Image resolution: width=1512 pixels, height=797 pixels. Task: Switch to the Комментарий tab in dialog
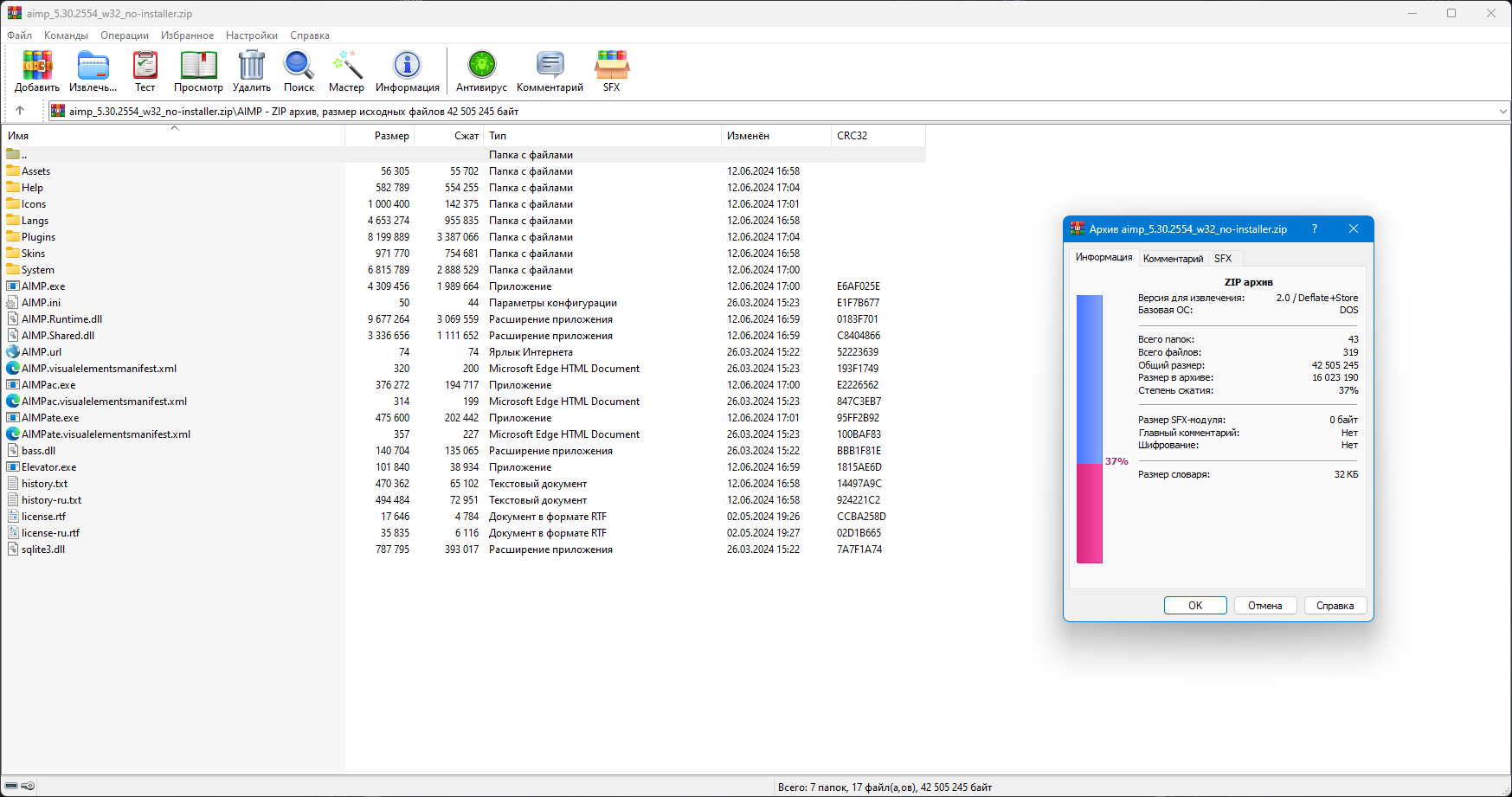tap(1173, 259)
